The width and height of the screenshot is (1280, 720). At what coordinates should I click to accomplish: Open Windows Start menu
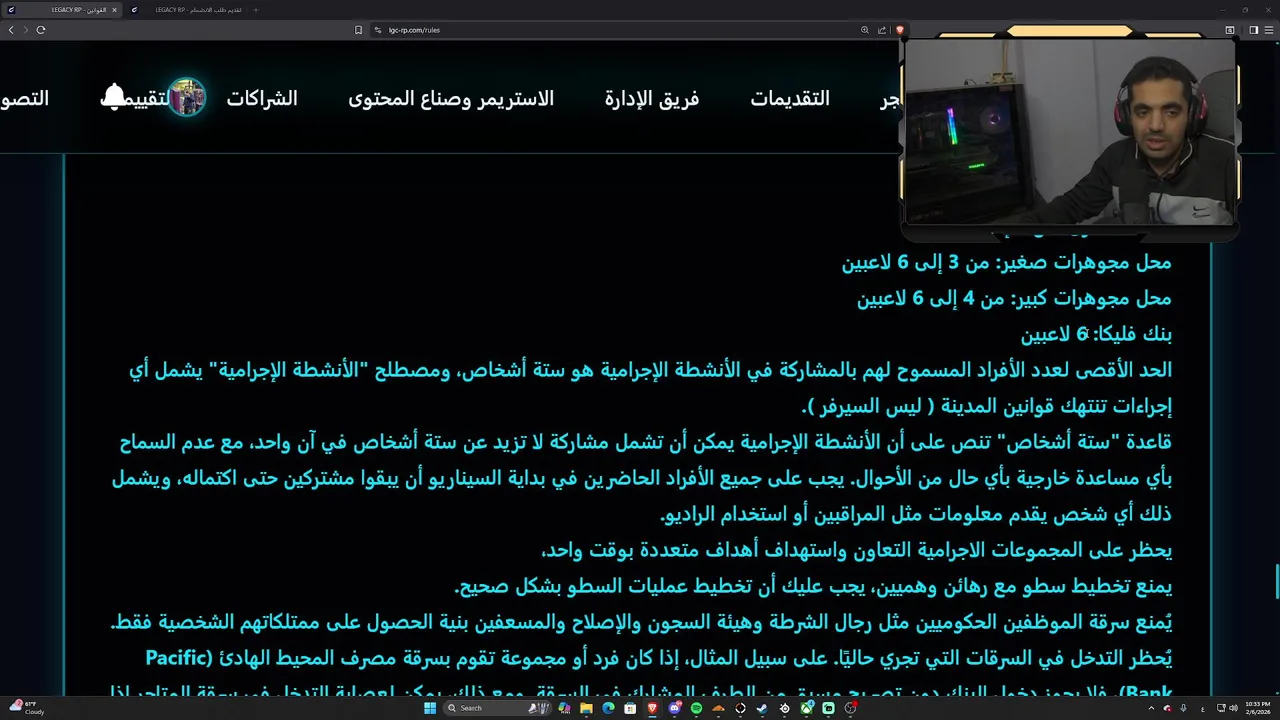[430, 708]
